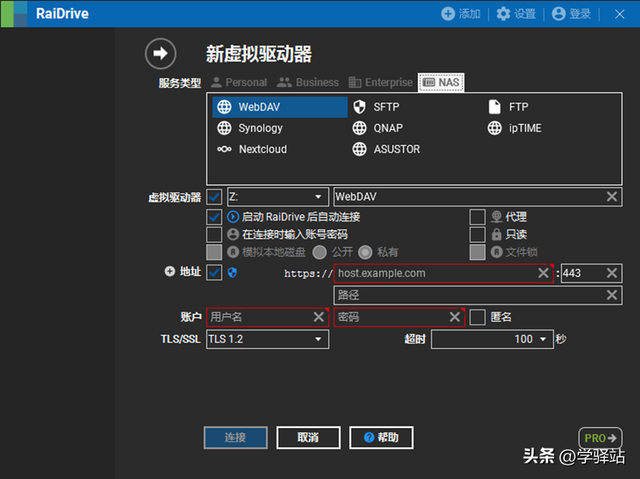Open the Z: drive letter dropdown

point(278,197)
